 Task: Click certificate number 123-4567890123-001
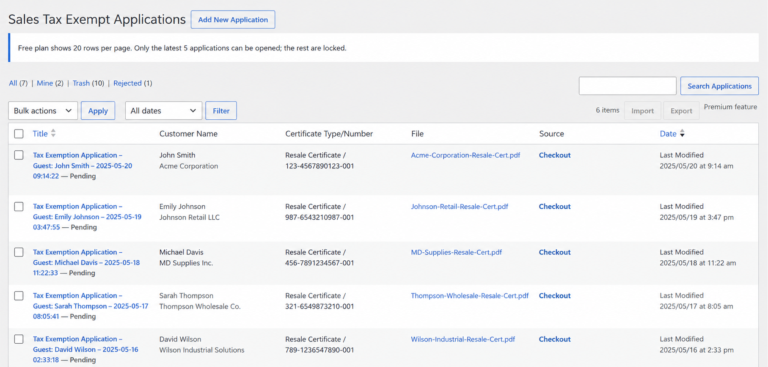(319, 166)
